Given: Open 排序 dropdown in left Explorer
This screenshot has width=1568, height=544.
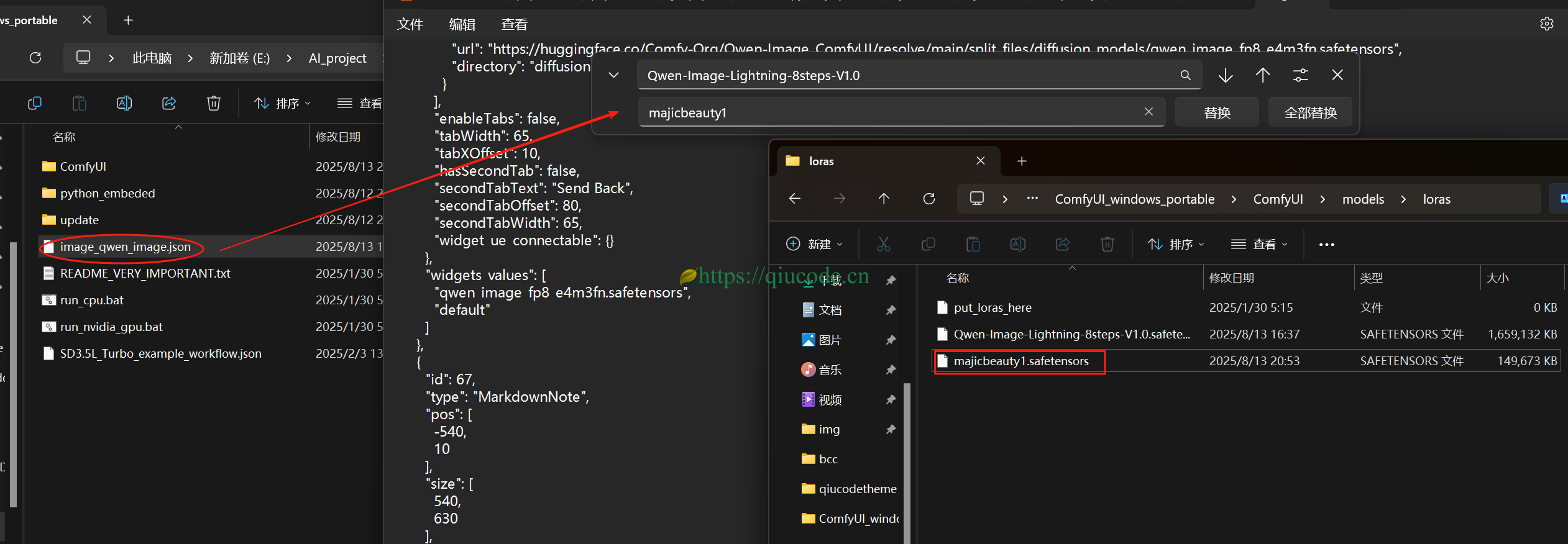Looking at the screenshot, I should click(283, 103).
